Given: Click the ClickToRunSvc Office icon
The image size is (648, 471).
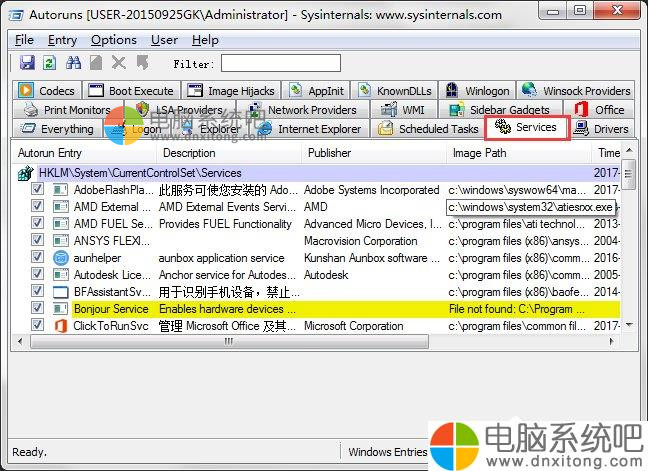Looking at the screenshot, I should click(x=61, y=326).
